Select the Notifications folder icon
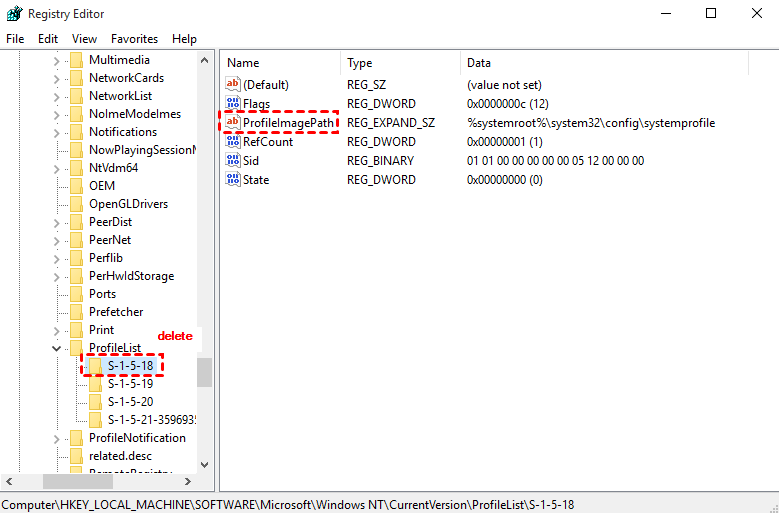The width and height of the screenshot is (779, 513). [x=77, y=132]
